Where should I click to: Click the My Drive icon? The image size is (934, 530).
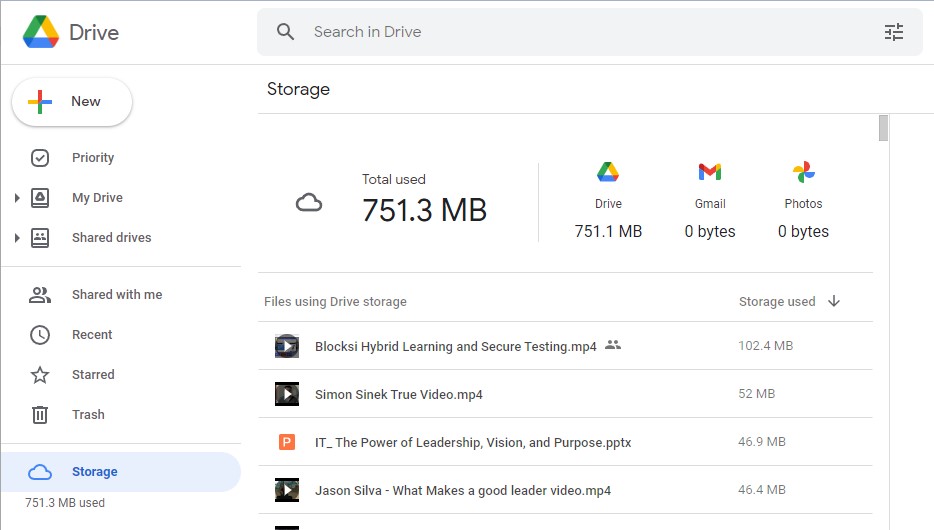tap(40, 198)
